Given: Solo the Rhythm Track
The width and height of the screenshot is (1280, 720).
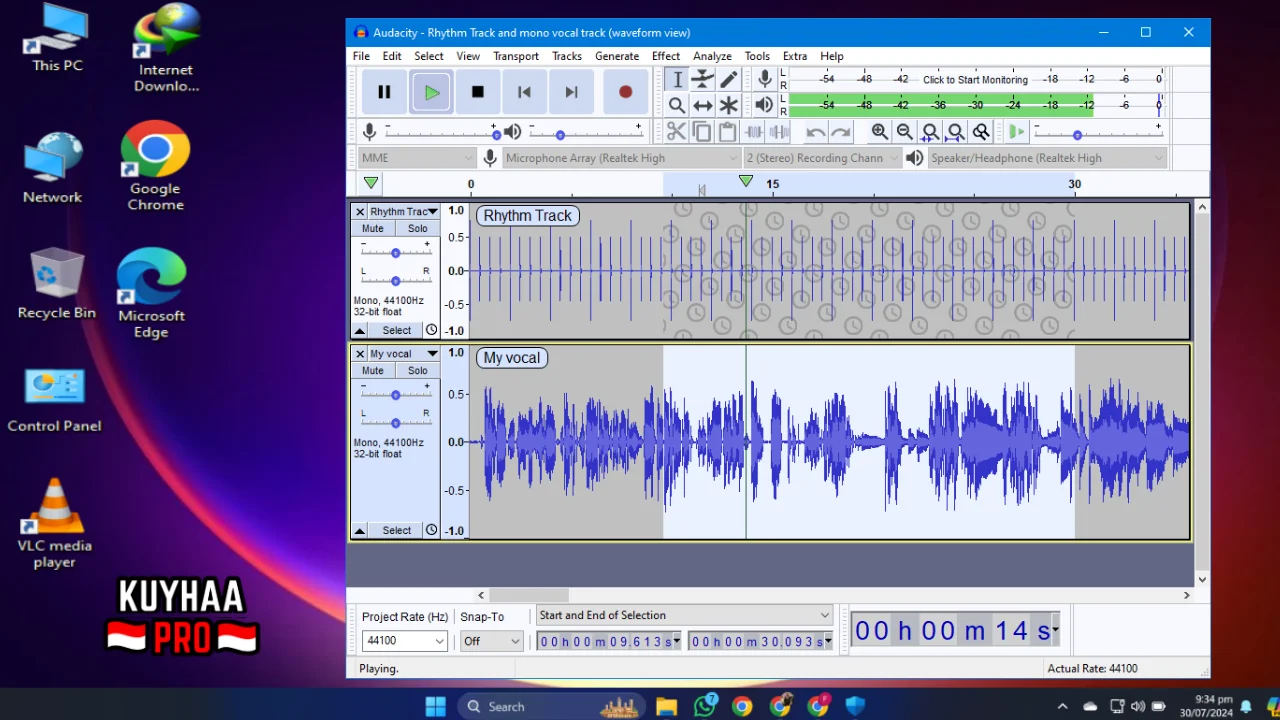Looking at the screenshot, I should (418, 228).
